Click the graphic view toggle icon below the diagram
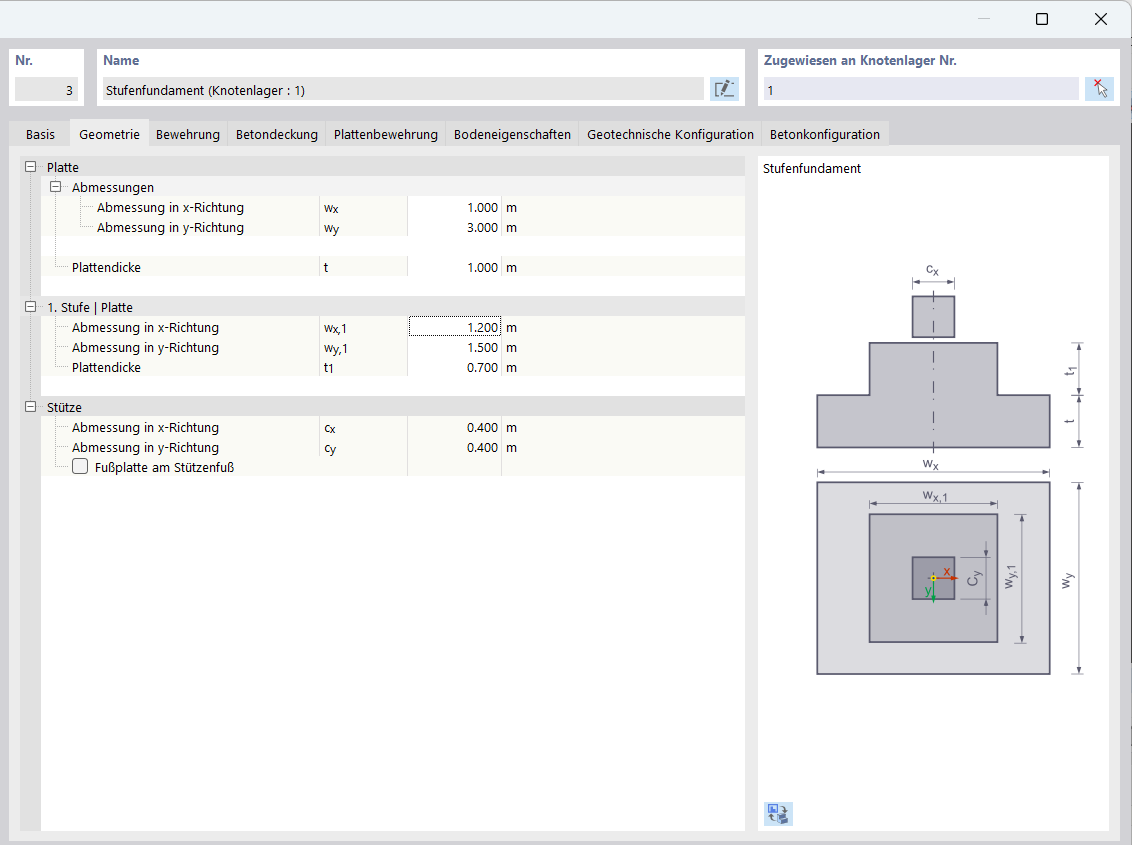 point(778,813)
